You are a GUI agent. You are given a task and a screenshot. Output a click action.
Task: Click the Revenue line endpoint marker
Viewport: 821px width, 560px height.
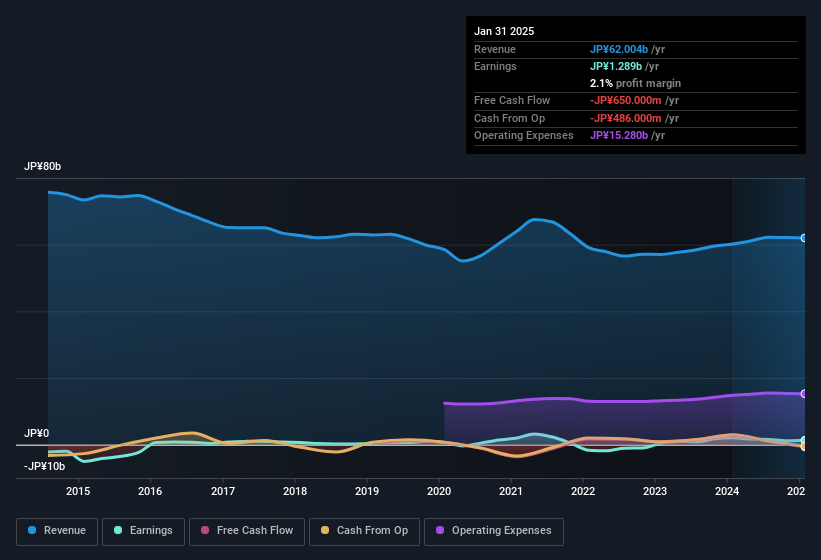click(804, 238)
